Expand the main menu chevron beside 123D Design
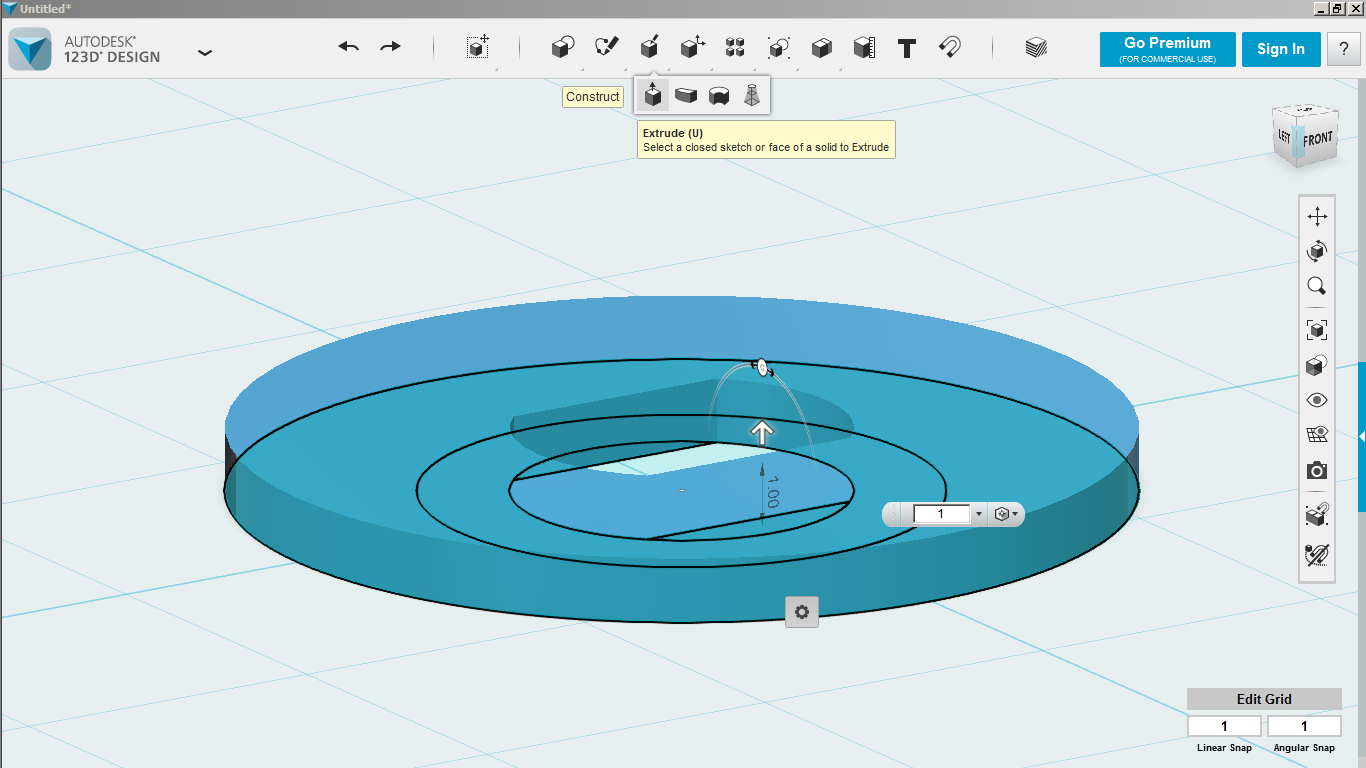 205,52
